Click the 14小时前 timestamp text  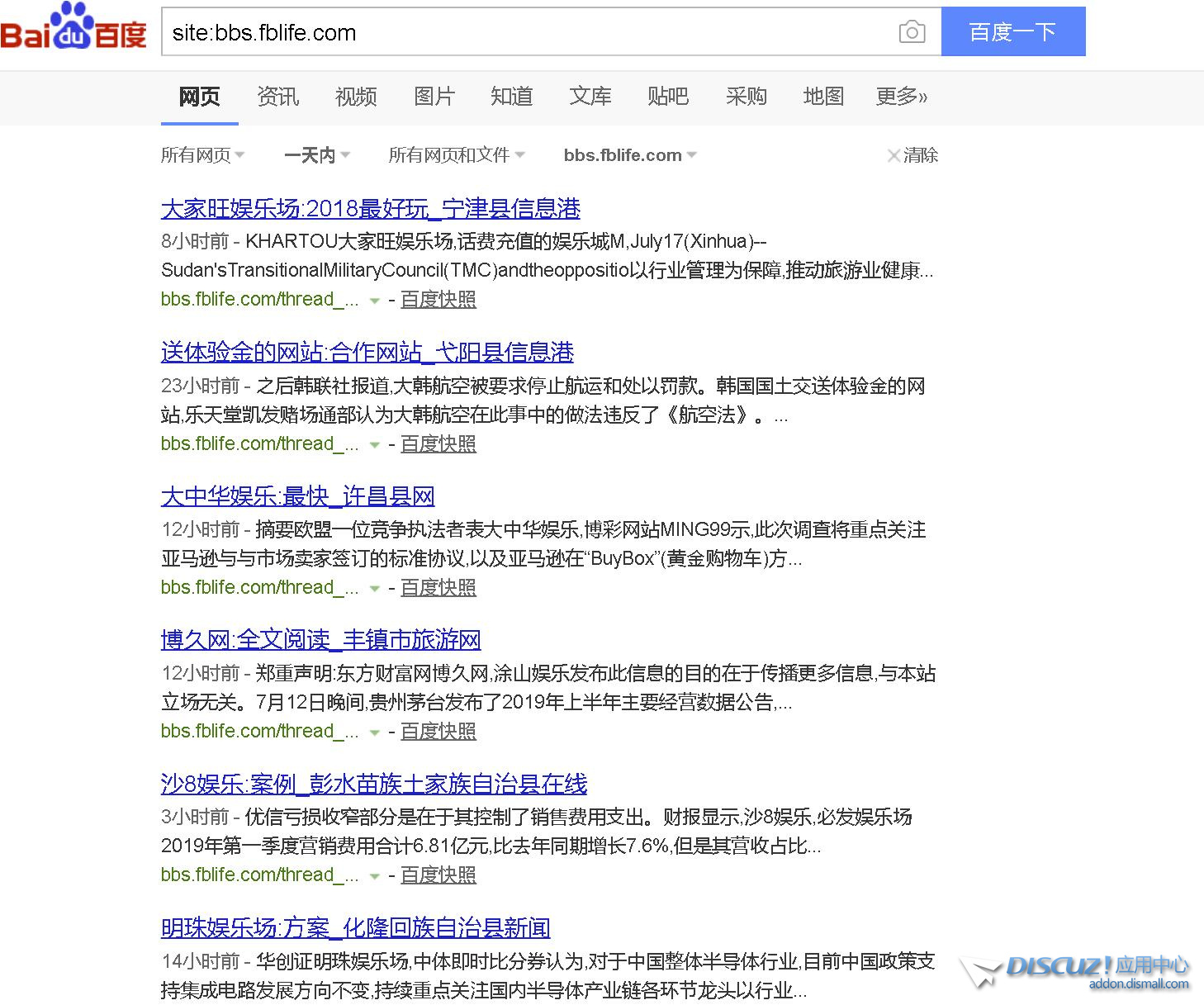pyautogui.click(x=201, y=961)
